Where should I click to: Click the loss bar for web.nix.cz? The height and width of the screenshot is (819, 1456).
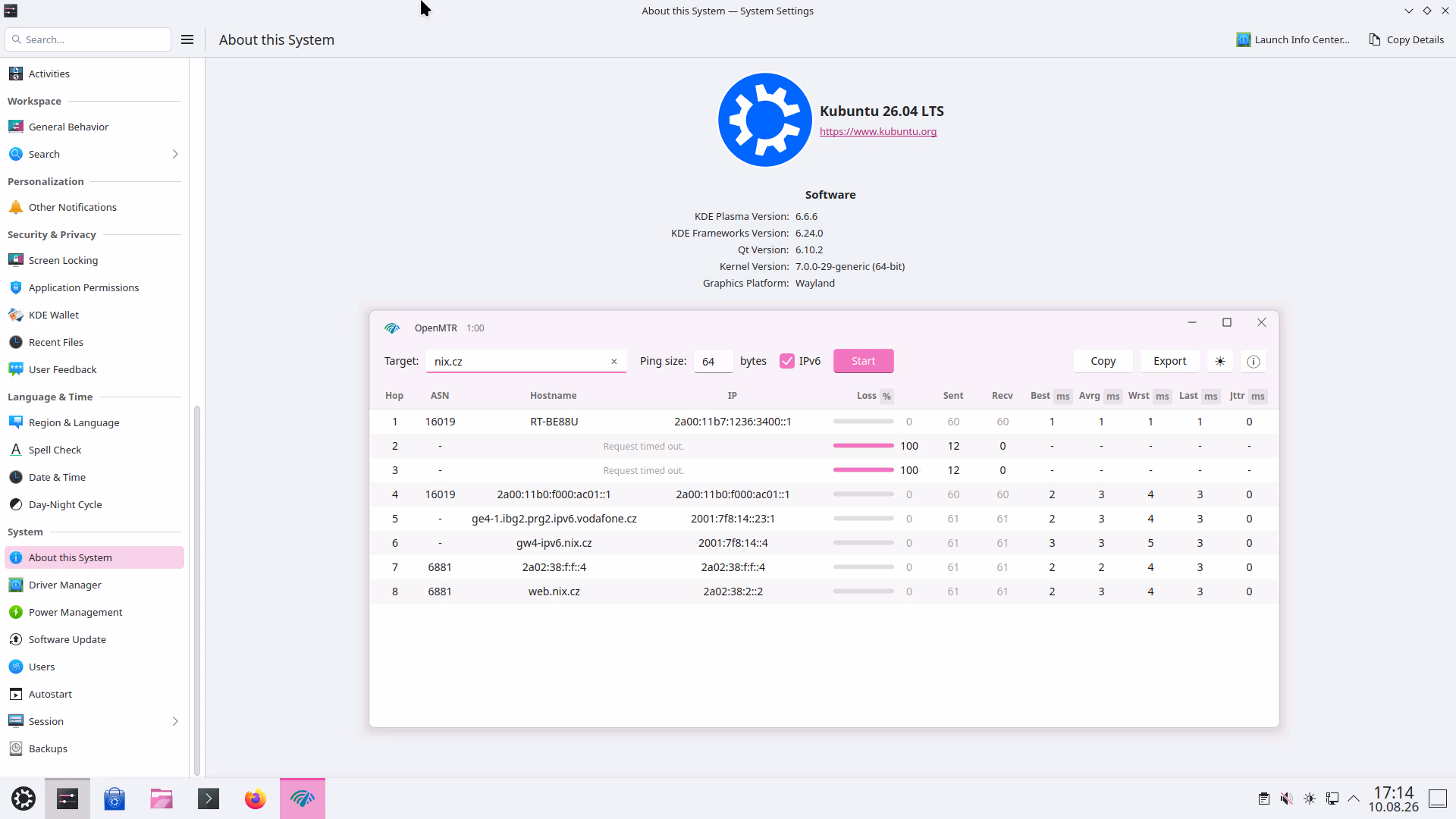(864, 591)
